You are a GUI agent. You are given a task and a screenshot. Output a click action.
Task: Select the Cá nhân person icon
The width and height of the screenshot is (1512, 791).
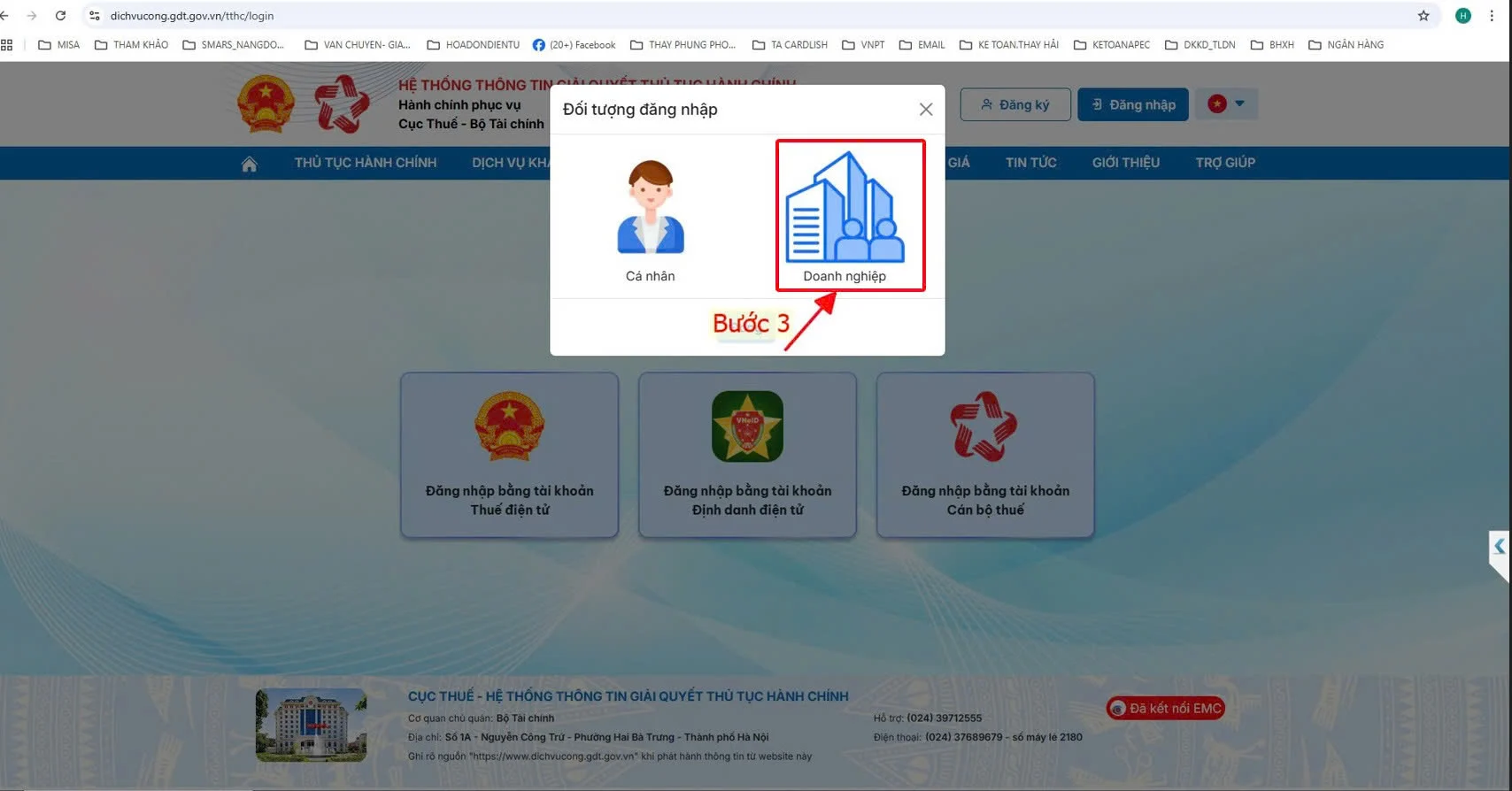pyautogui.click(x=651, y=206)
